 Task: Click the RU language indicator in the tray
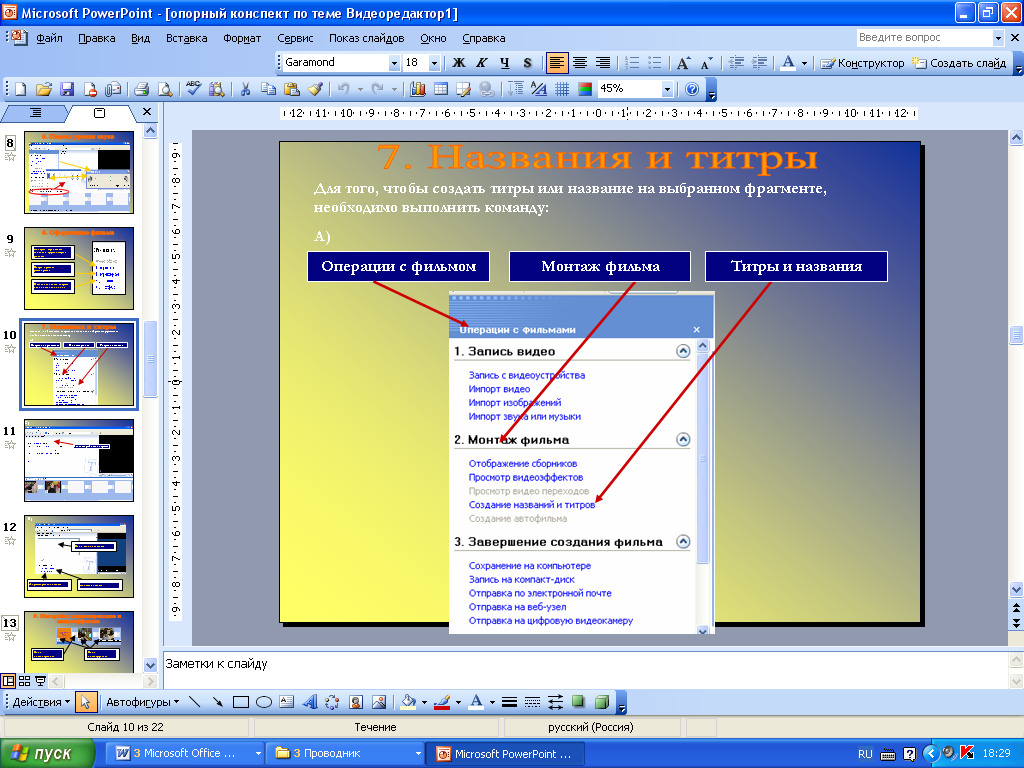(x=865, y=754)
